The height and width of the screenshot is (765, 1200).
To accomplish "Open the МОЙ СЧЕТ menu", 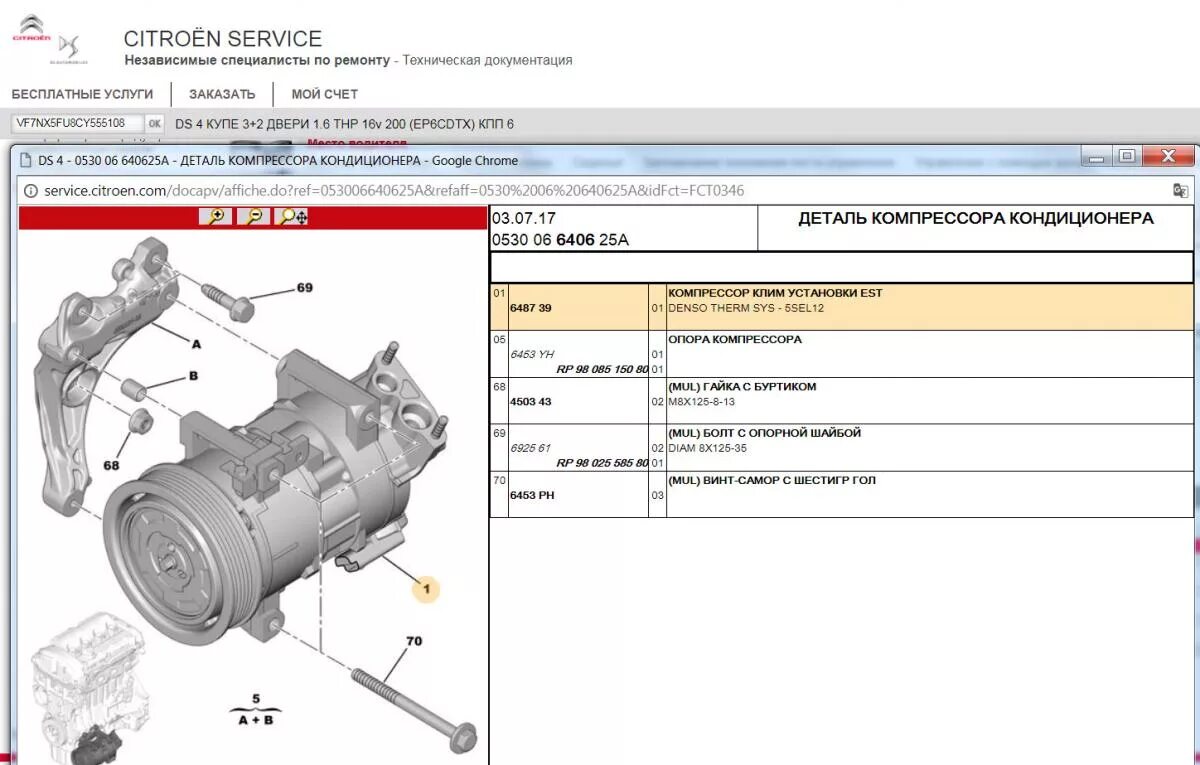I will (324, 94).
